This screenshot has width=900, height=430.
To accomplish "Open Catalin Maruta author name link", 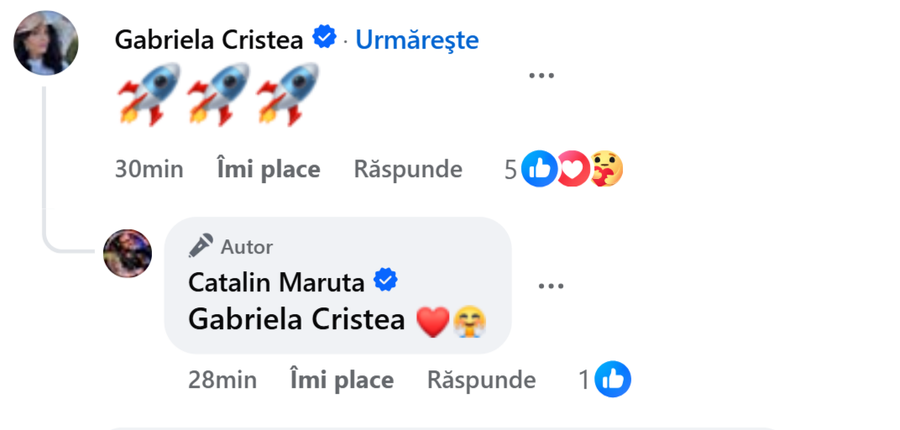I will 276,282.
